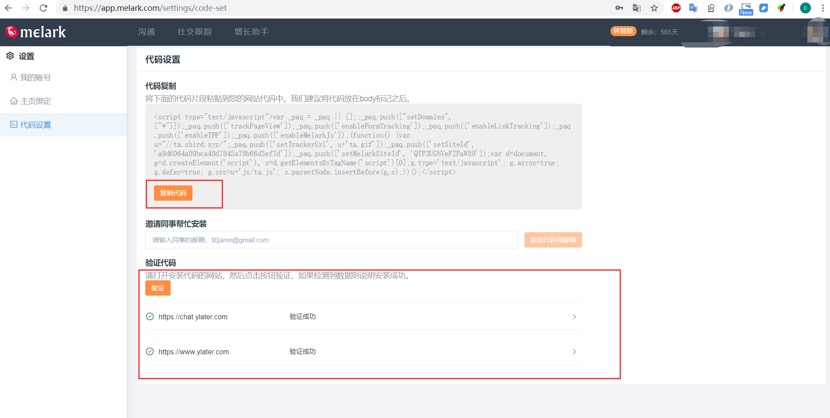Viewport: 830px width, 418px height.
Task: Click the orange 体验版 badge
Action: (623, 31)
